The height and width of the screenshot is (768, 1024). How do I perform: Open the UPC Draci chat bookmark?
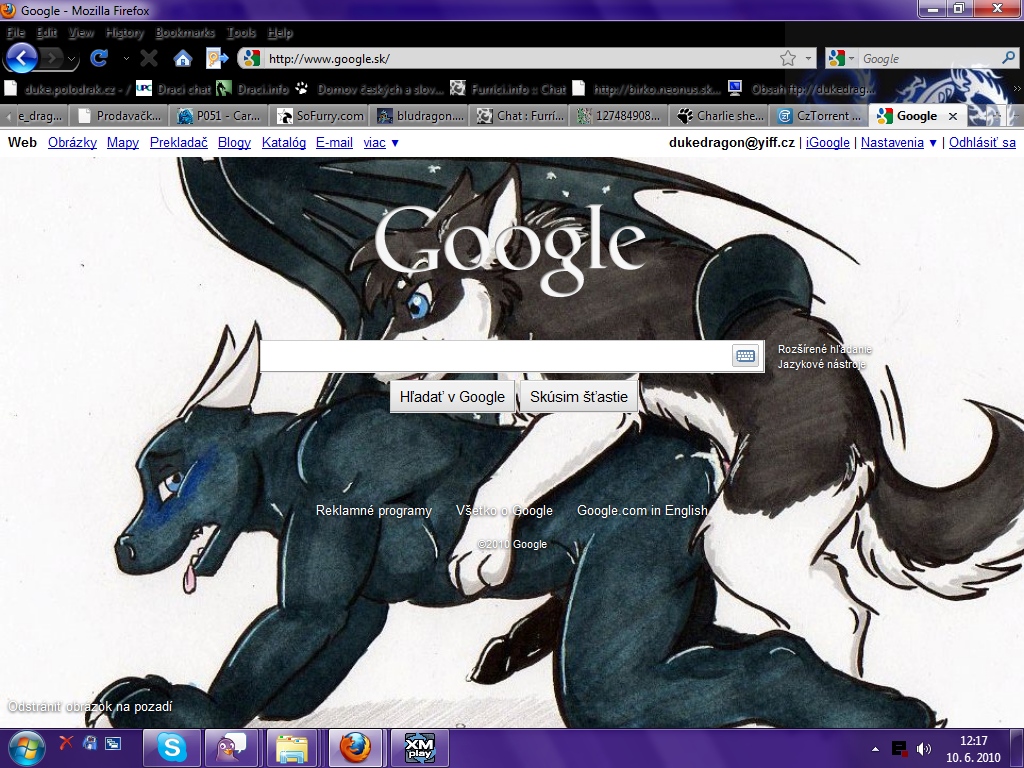coord(174,89)
